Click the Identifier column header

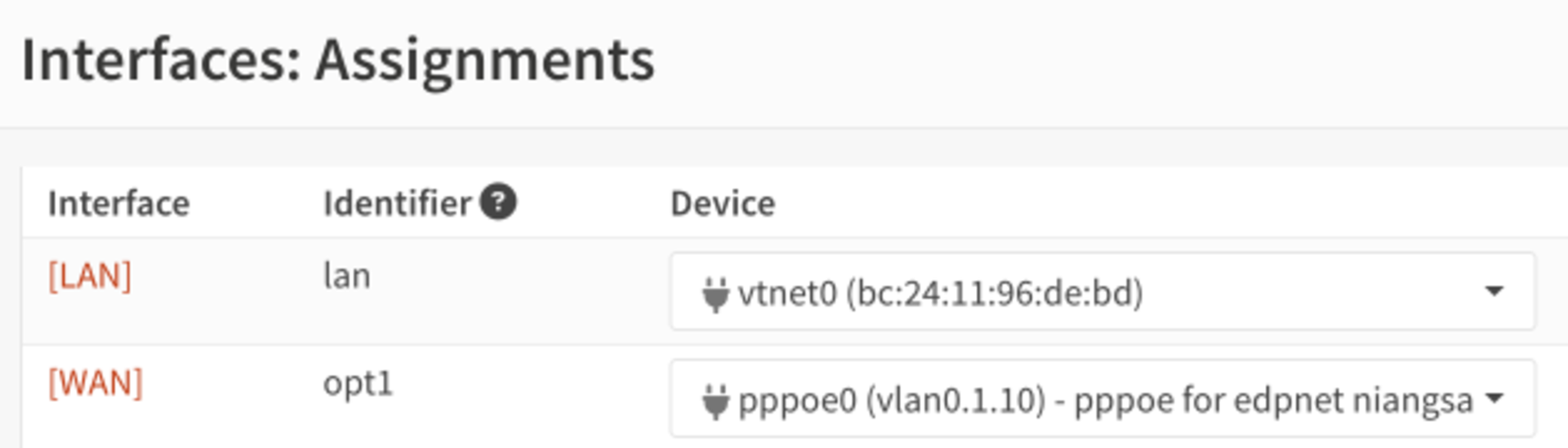[x=397, y=203]
